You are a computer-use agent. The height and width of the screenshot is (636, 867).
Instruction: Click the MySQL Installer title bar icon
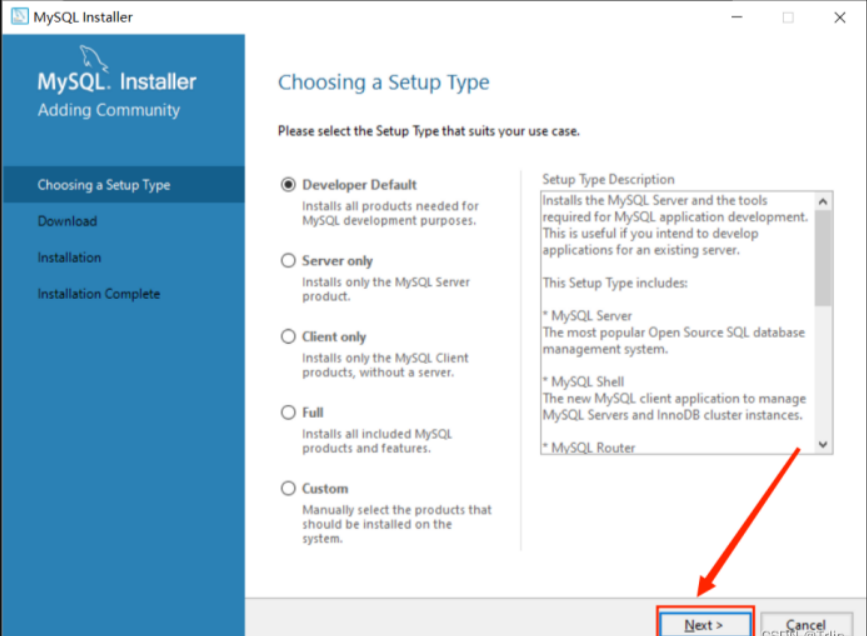(20, 17)
